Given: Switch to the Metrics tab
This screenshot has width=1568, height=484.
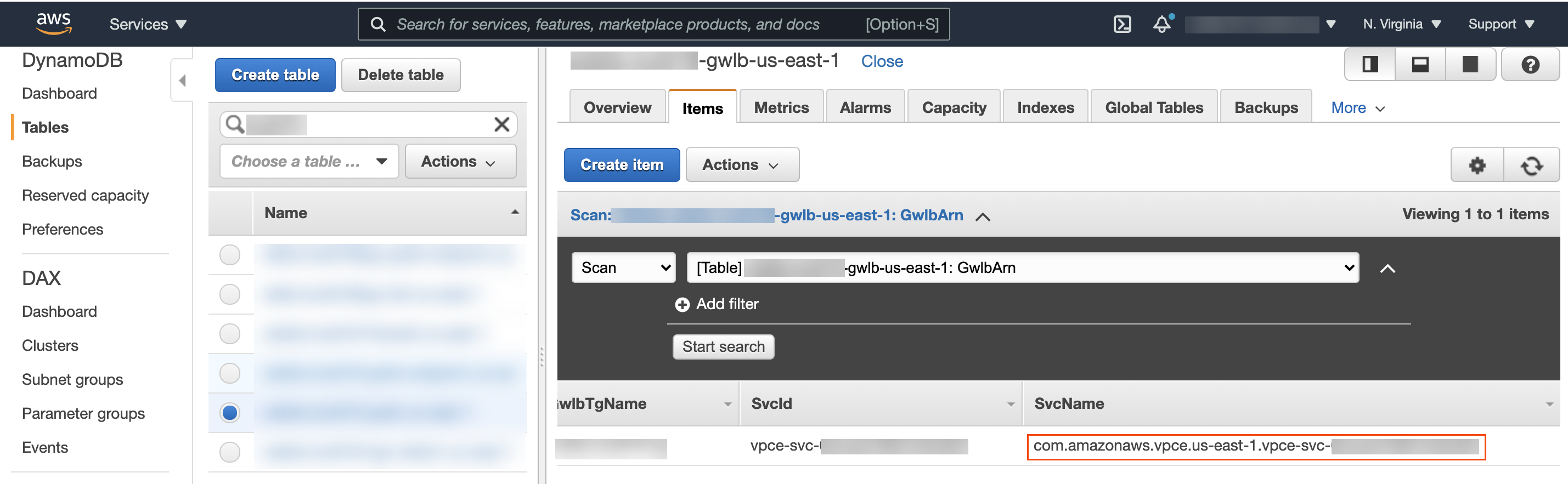Looking at the screenshot, I should coord(781,107).
